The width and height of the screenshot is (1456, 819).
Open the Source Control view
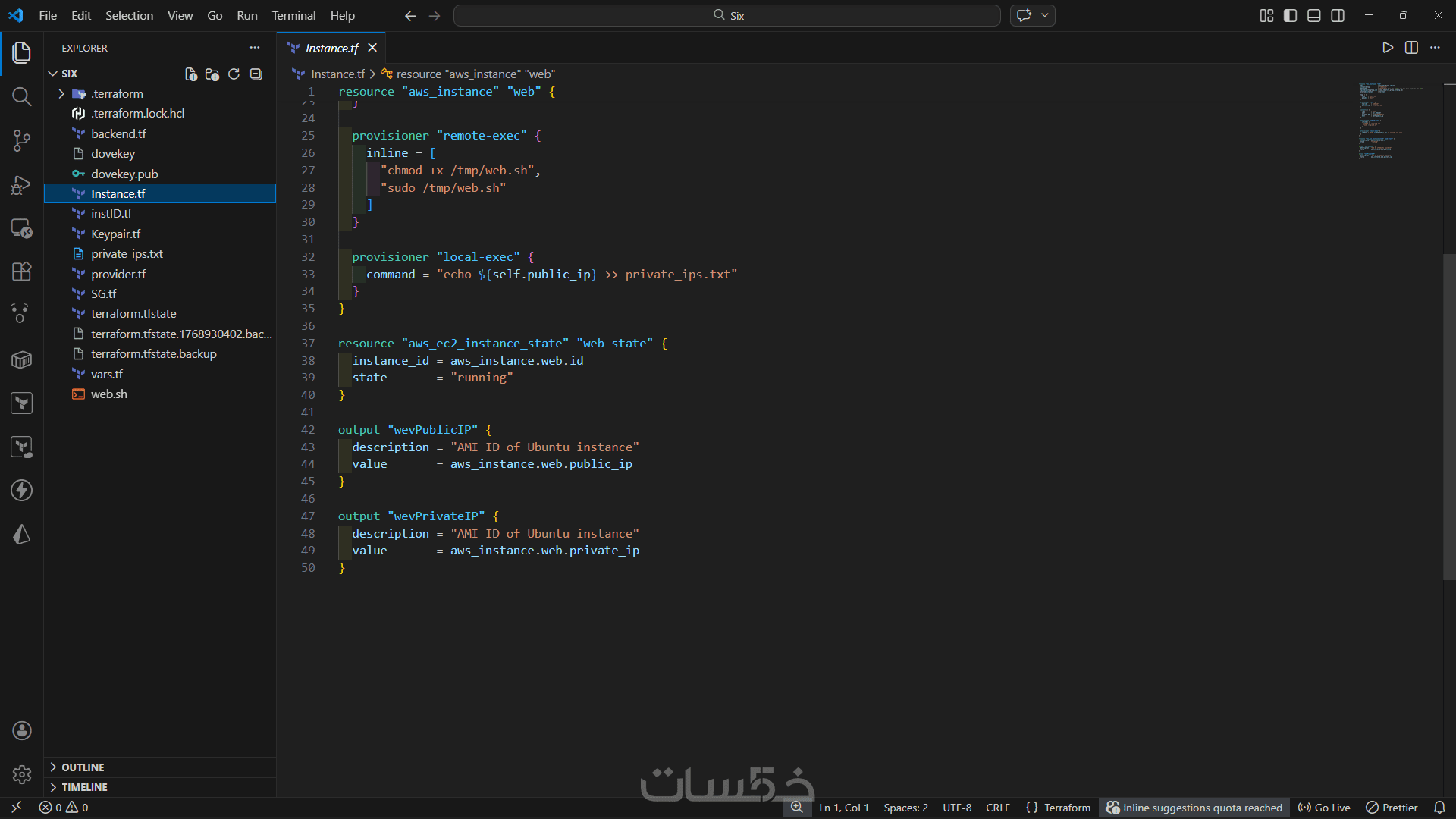point(21,140)
